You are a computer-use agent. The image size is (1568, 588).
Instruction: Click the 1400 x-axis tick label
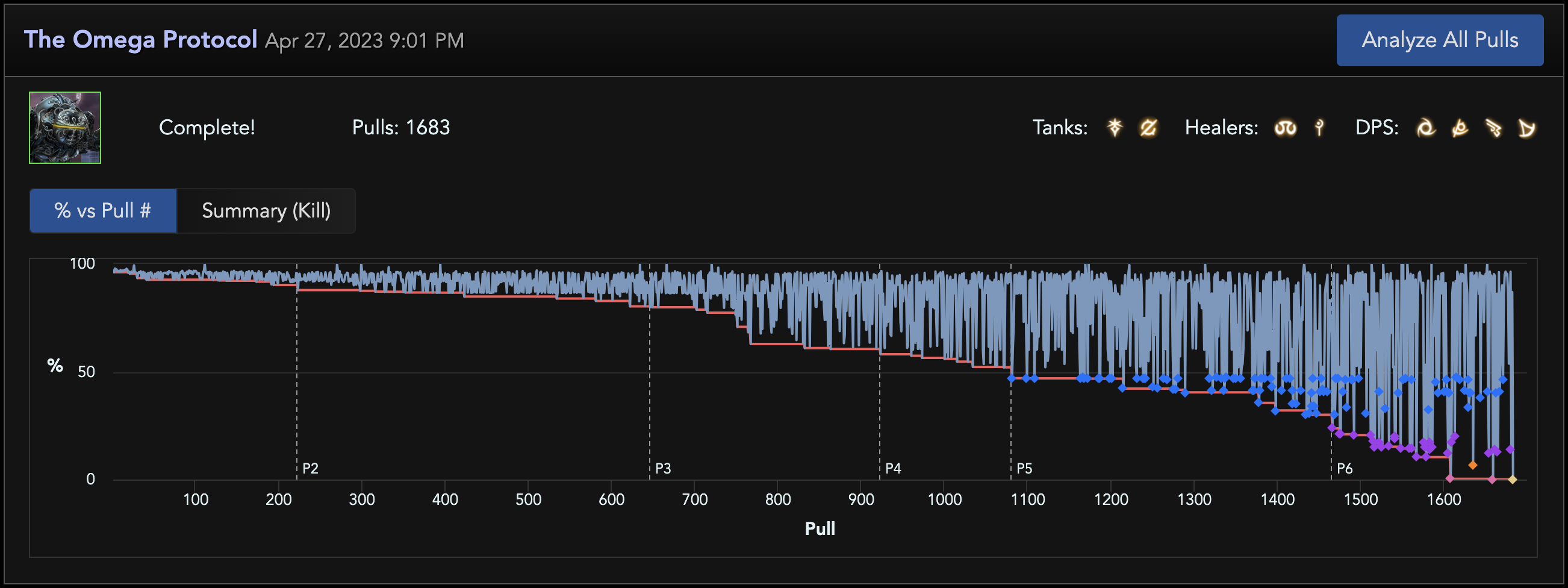tap(1277, 499)
